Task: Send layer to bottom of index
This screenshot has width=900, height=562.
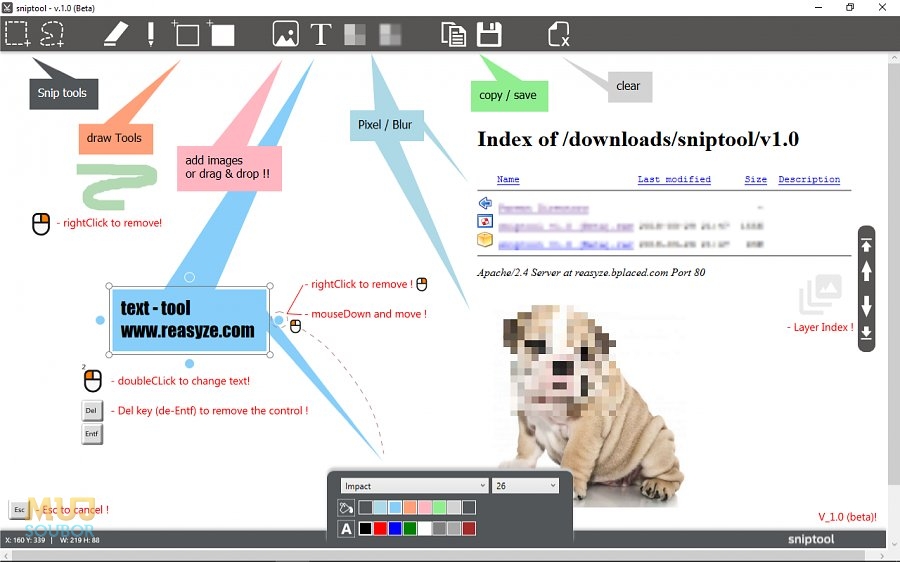Action: coord(866,332)
